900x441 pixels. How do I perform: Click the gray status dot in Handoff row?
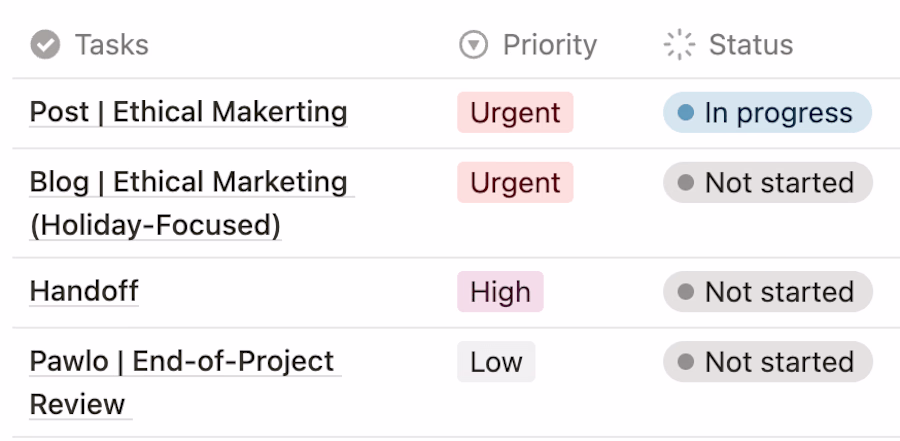[685, 292]
